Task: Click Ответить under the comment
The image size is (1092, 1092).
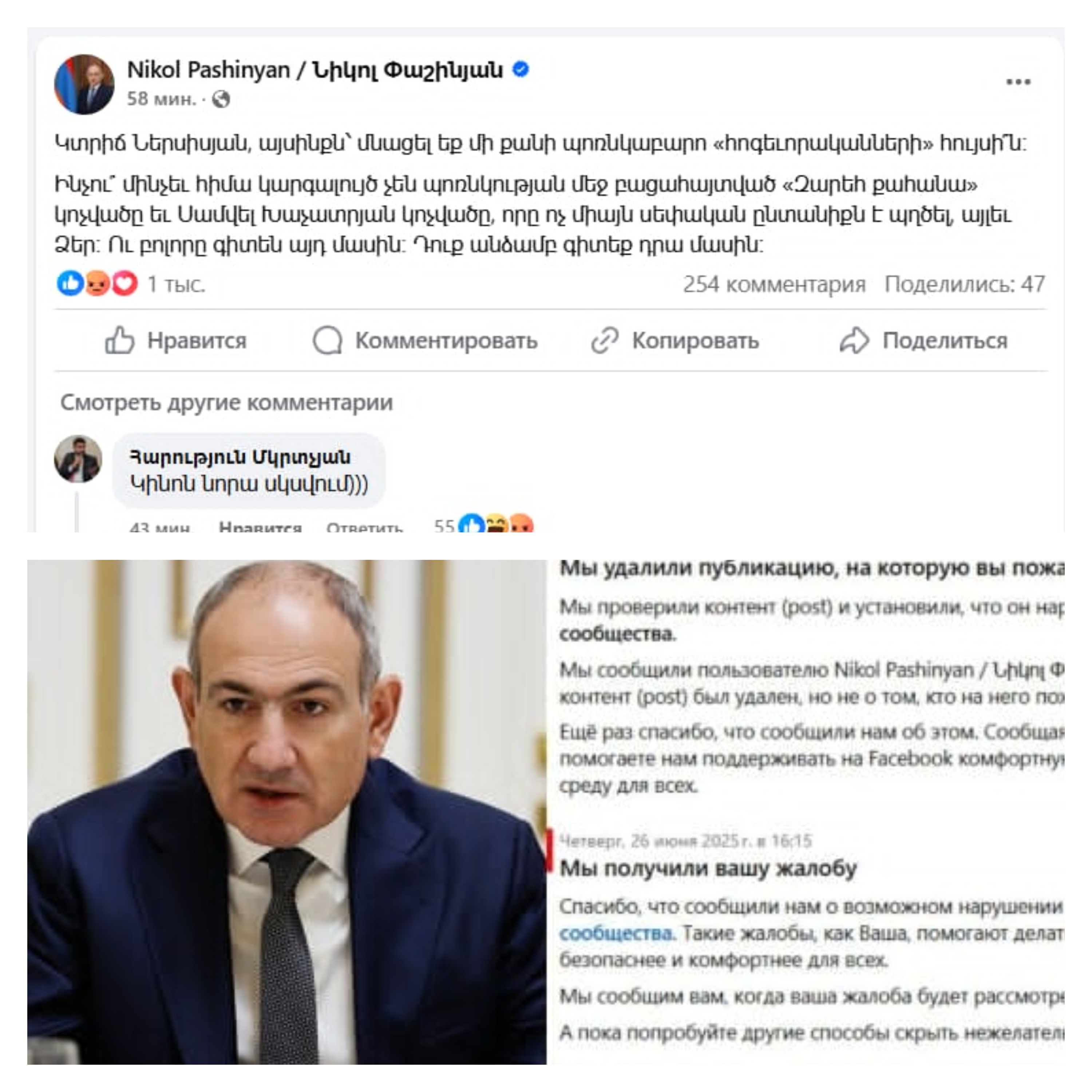Action: pyautogui.click(x=365, y=526)
